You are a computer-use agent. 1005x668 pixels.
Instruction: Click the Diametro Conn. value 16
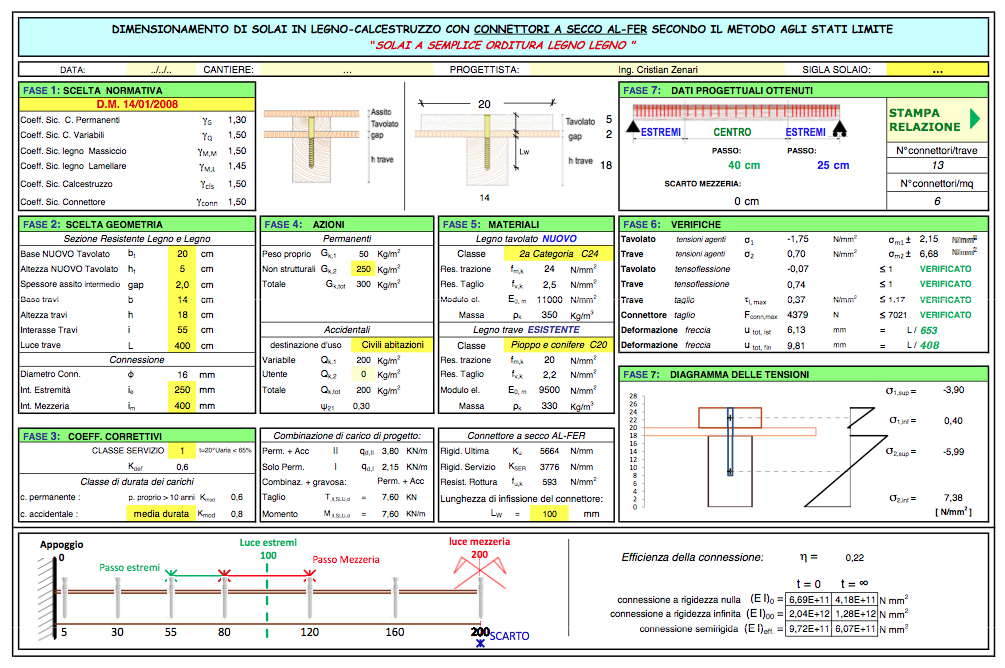click(x=183, y=374)
